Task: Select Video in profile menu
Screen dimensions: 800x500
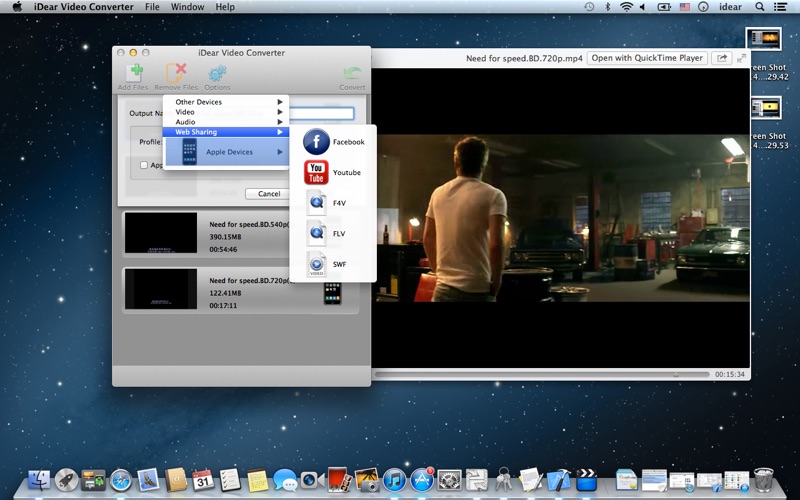Action: point(226,112)
